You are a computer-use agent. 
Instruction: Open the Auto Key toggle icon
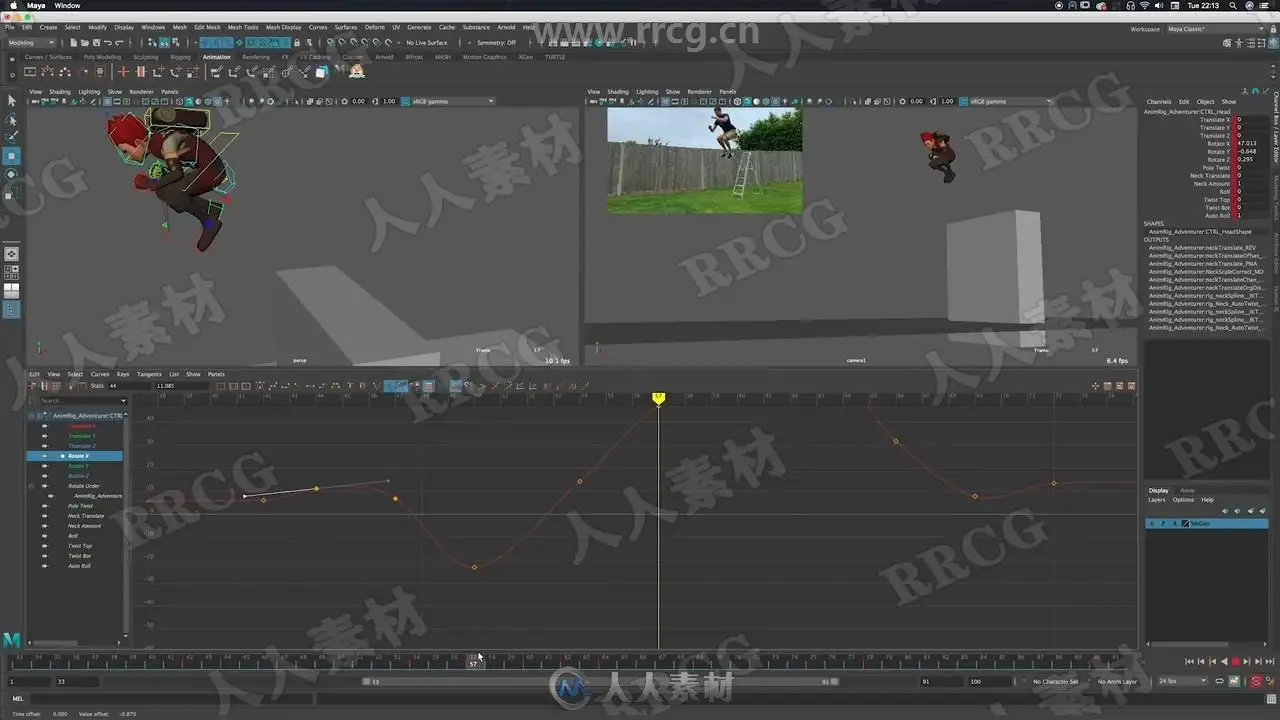1256,681
